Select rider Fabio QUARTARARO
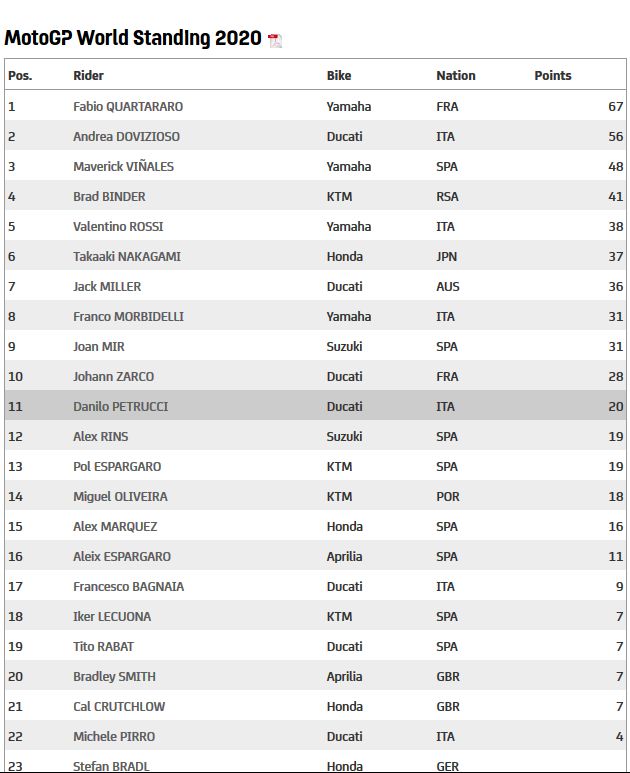 pos(128,106)
